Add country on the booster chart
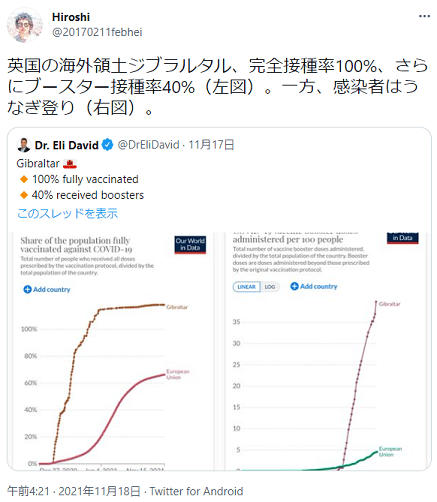Screen dimensions: 437x502 pos(314,286)
